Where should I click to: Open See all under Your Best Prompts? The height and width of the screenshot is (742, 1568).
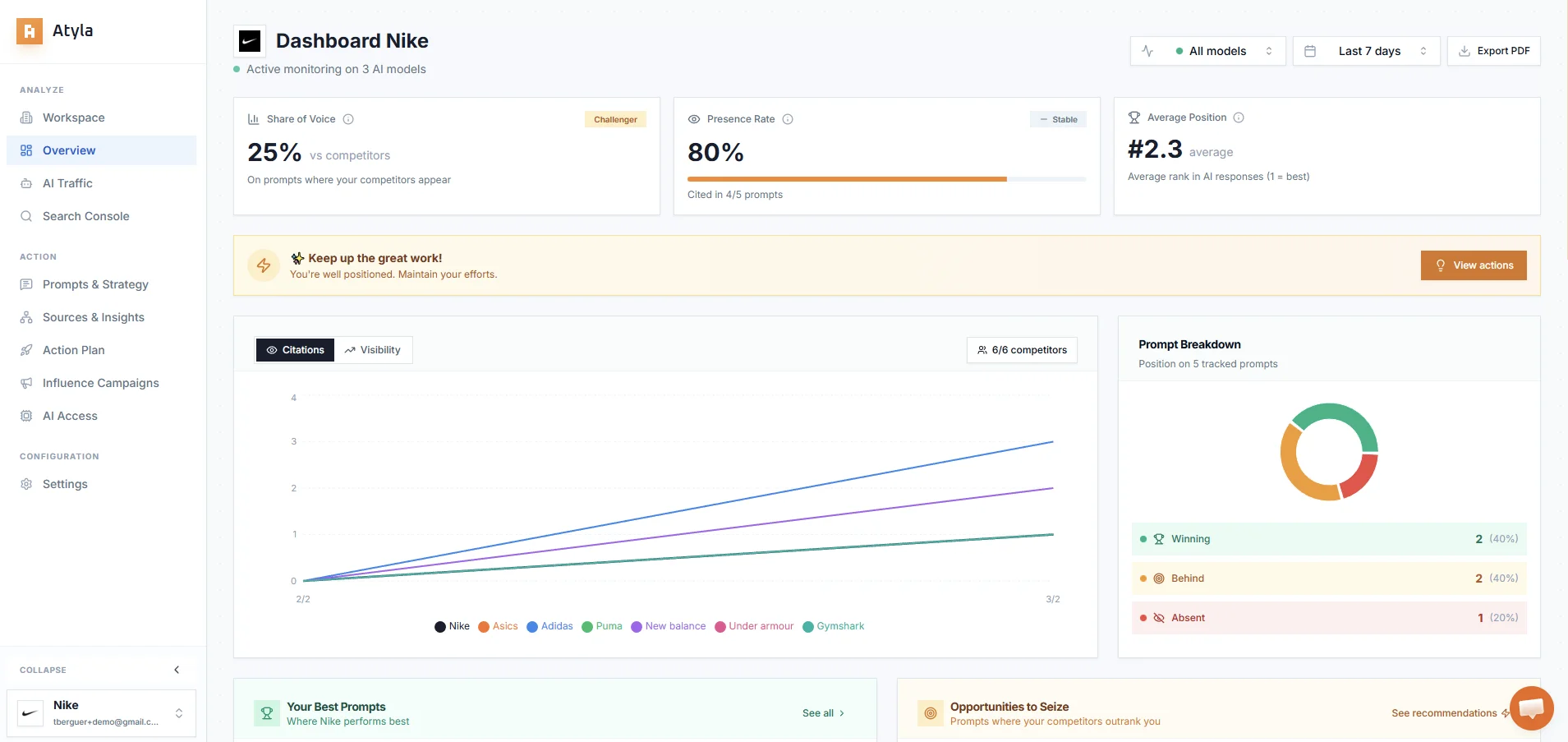point(822,712)
